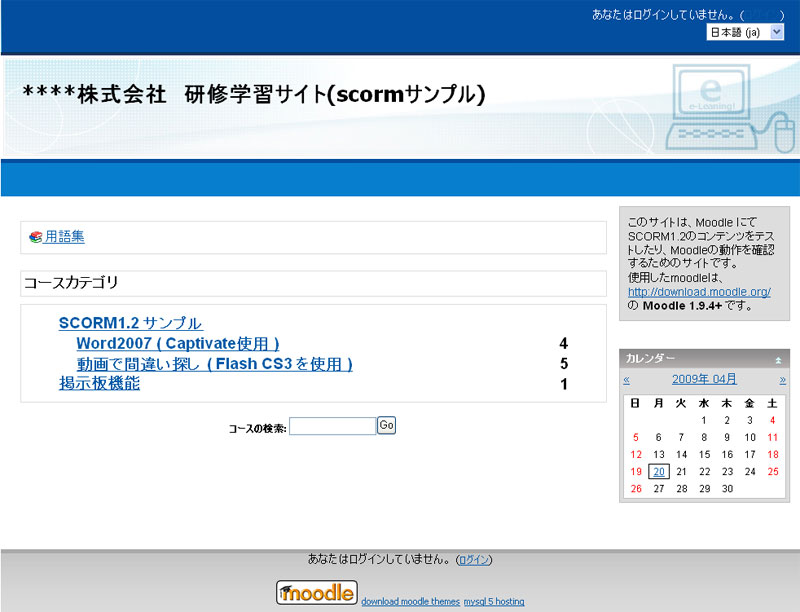Click the Moodle logo in the footer
This screenshot has height=612, width=800.
pyautogui.click(x=316, y=593)
